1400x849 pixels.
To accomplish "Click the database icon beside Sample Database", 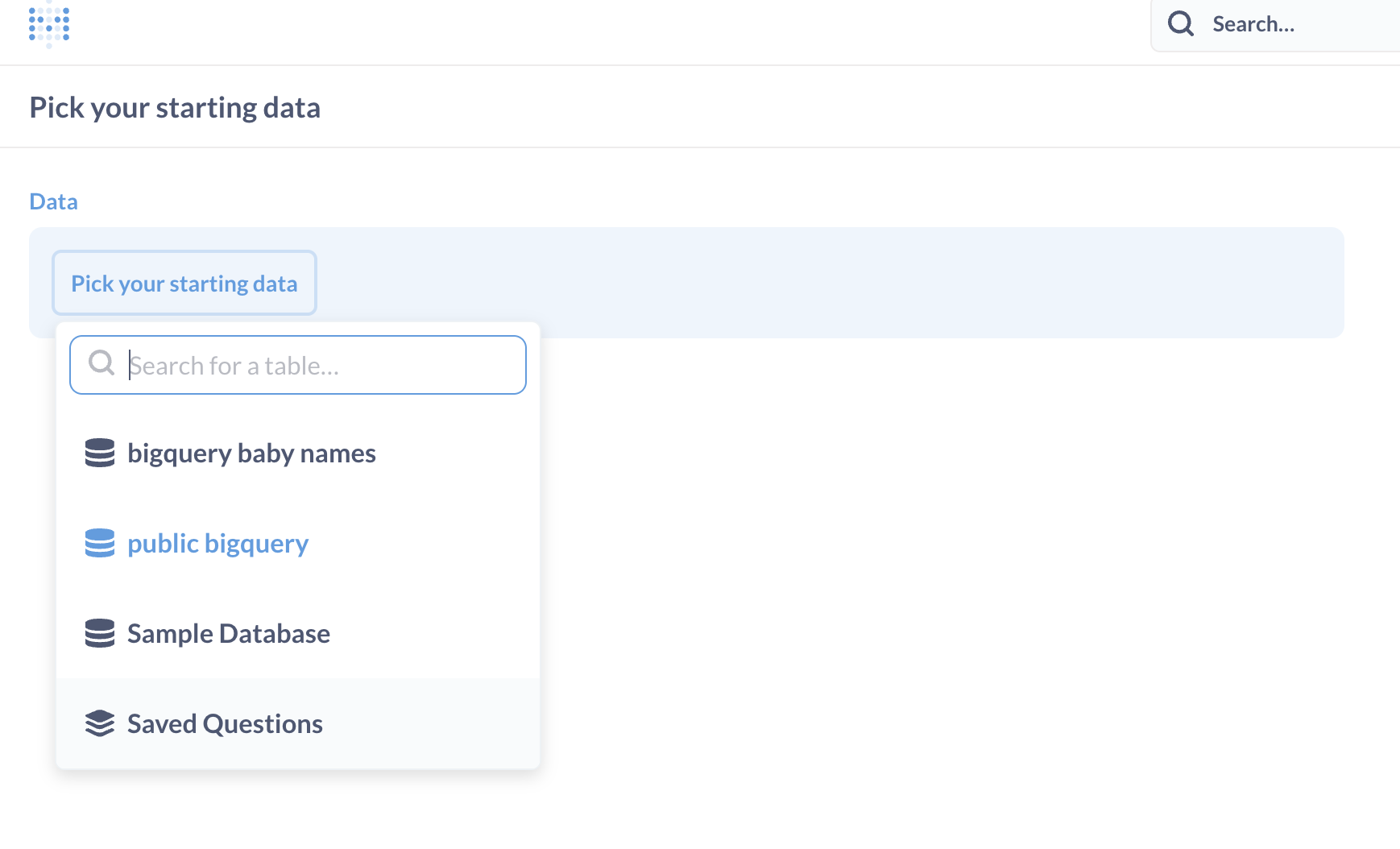I will [99, 633].
